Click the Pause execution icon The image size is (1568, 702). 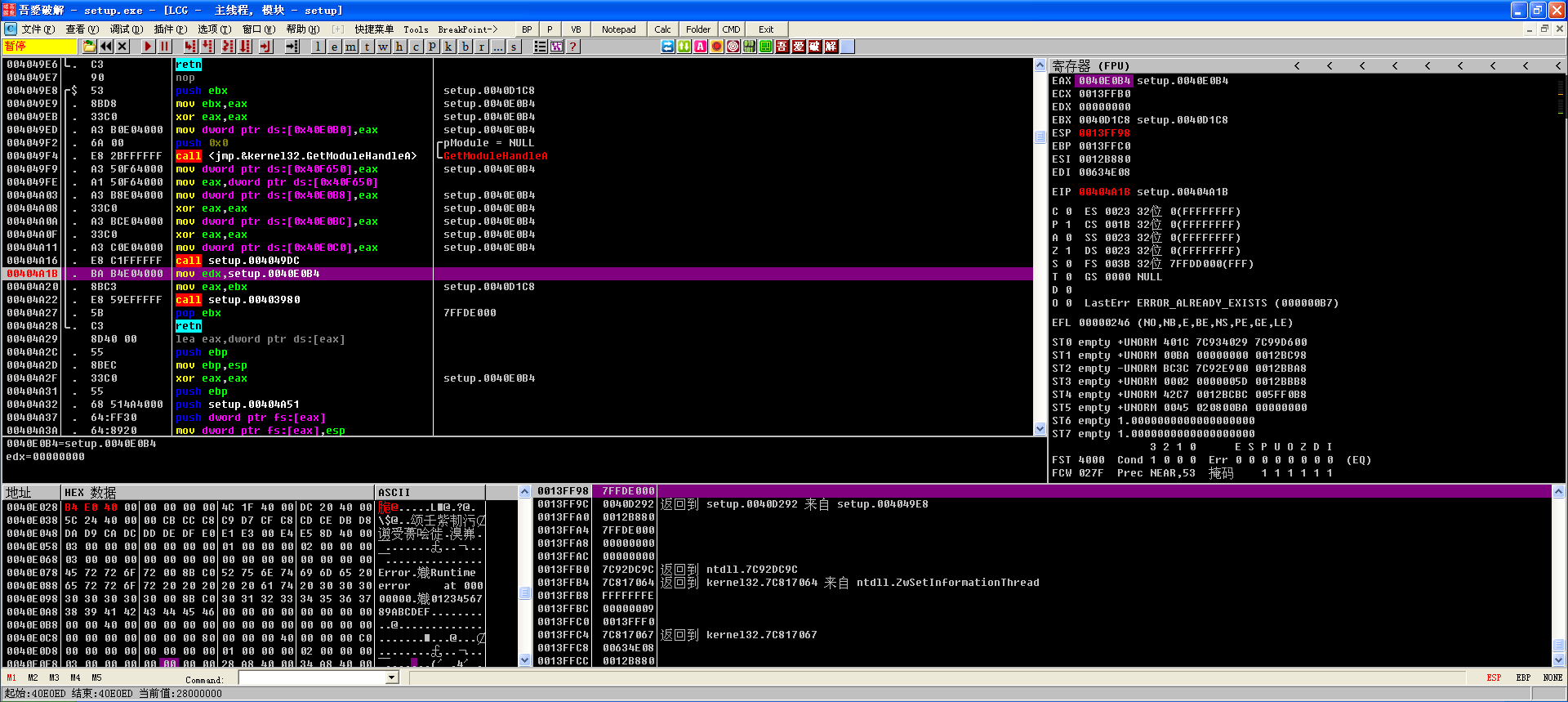165,47
